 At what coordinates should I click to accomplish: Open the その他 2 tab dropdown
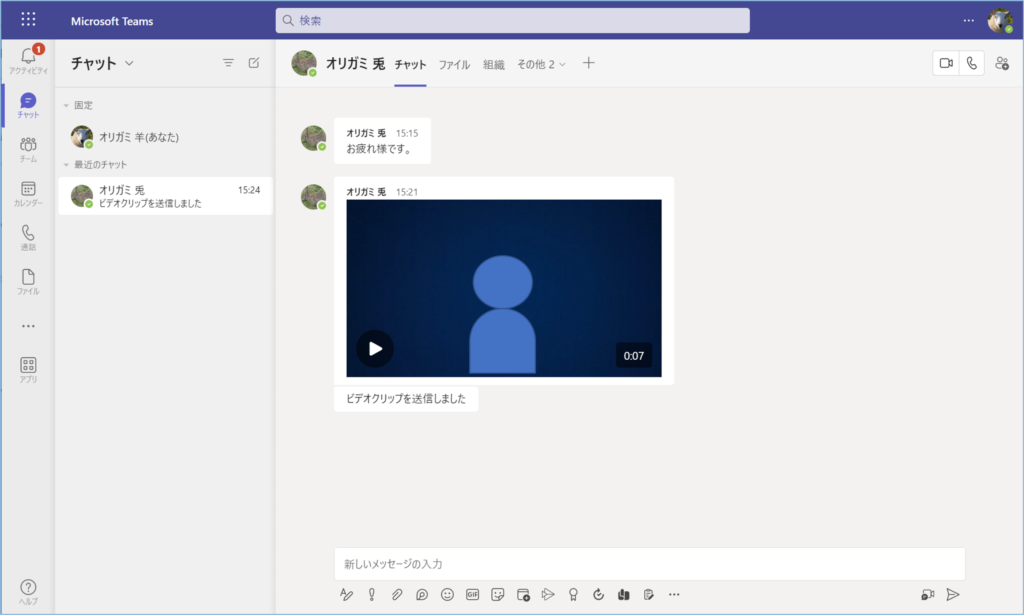pyautogui.click(x=541, y=64)
